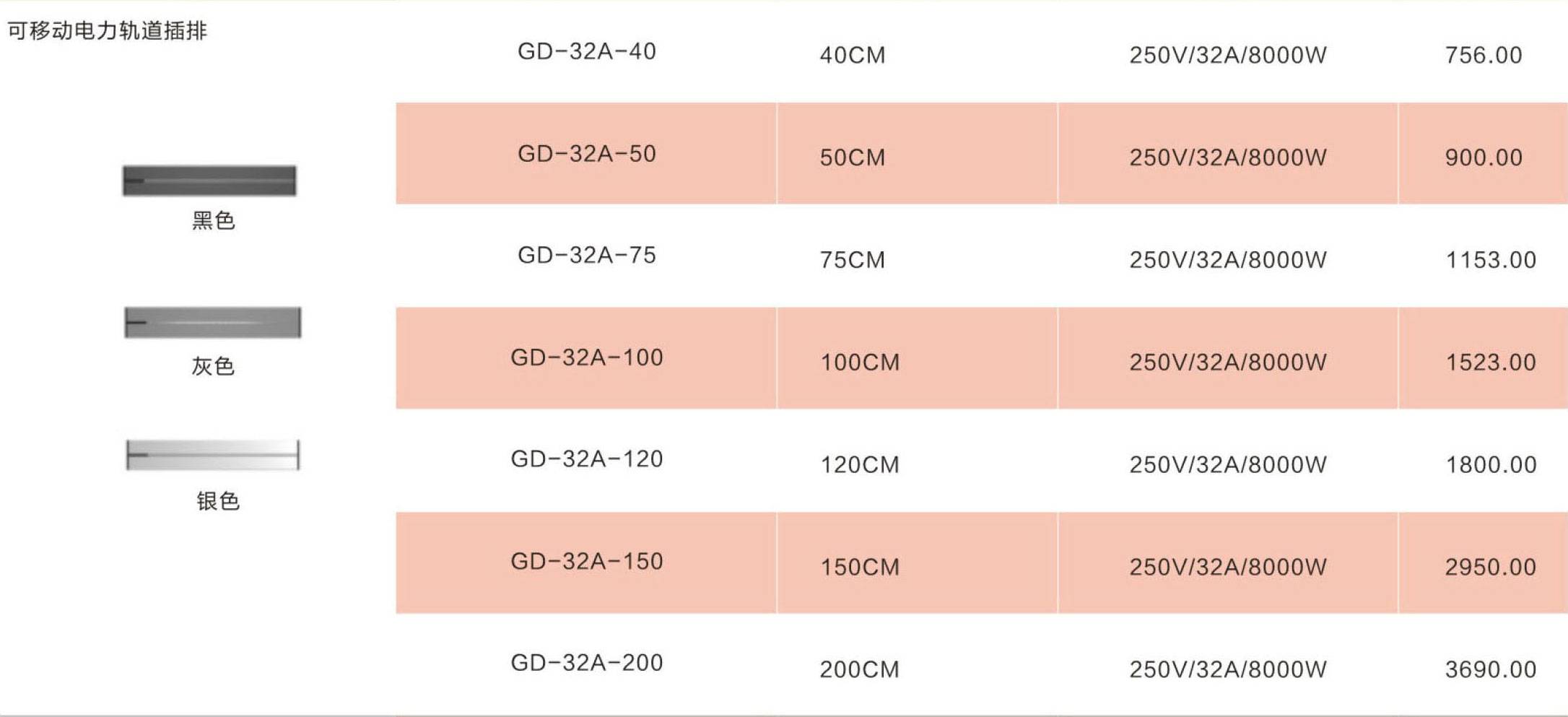
Task: Click the 40CM length cell
Action: tap(853, 56)
